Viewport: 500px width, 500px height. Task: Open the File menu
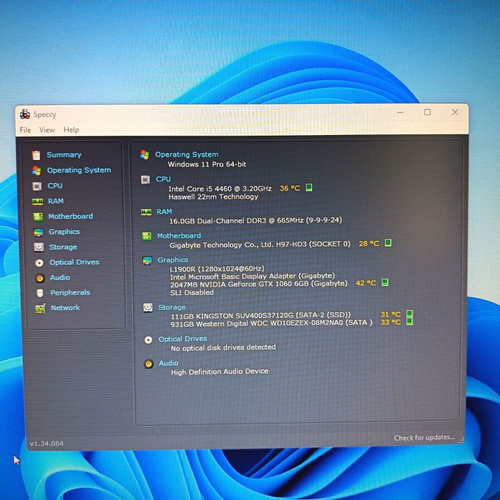click(x=25, y=130)
